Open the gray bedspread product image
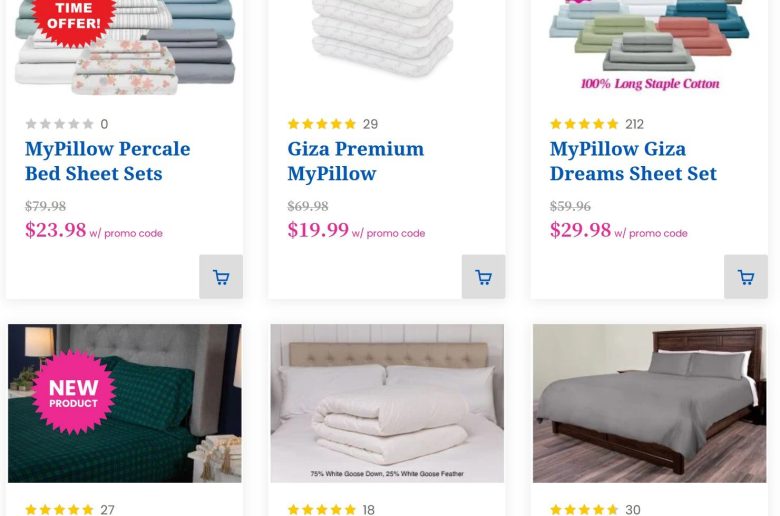The width and height of the screenshot is (780, 516). tap(649, 403)
